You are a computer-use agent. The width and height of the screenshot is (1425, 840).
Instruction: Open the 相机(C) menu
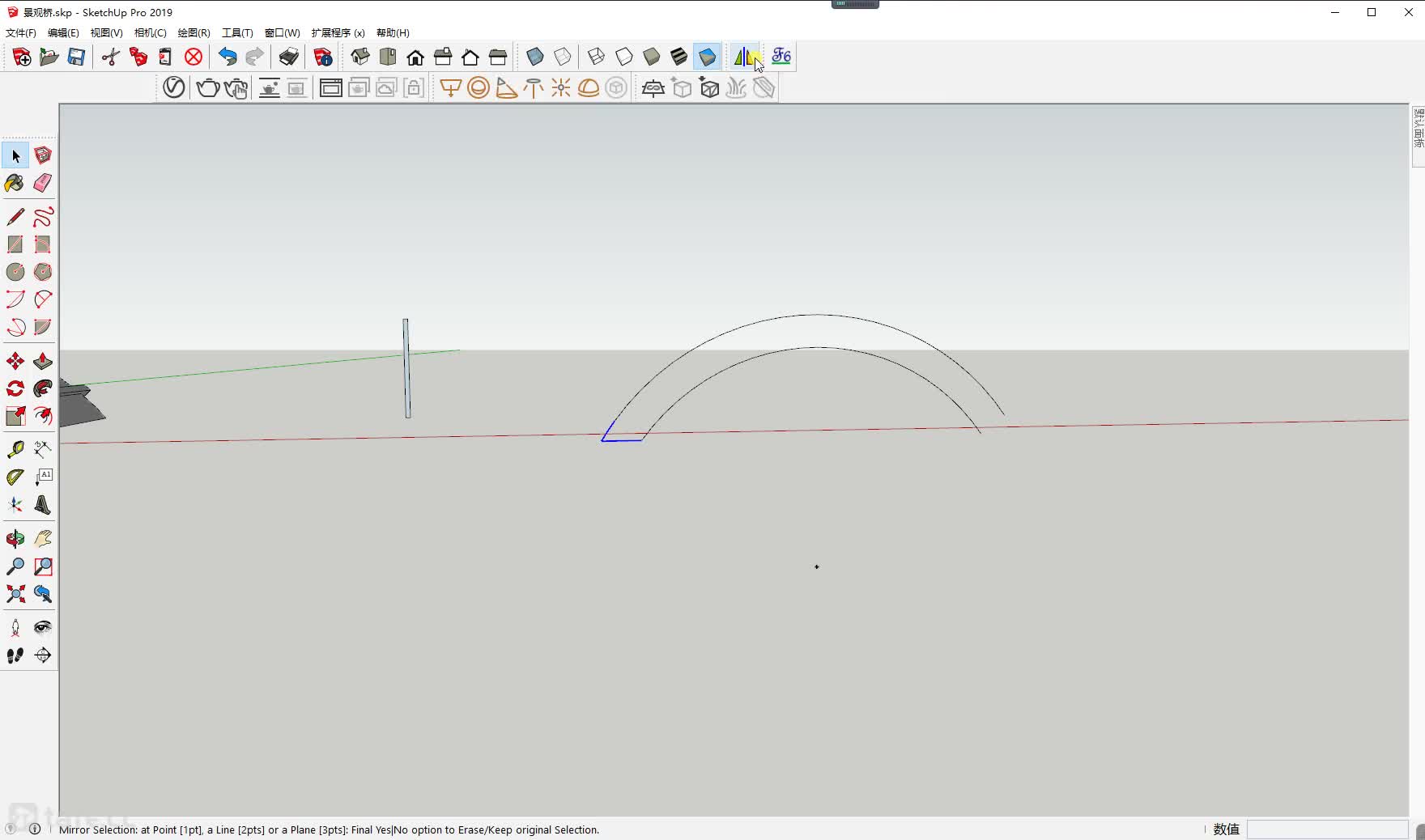150,33
